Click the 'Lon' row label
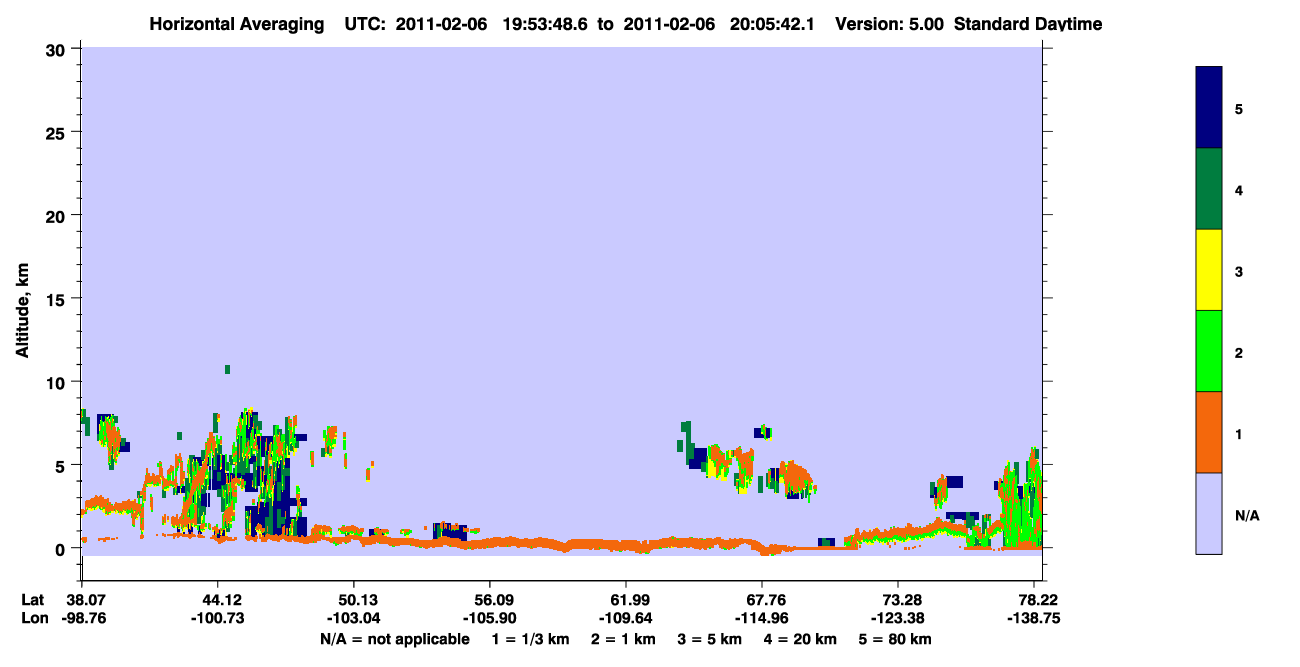The height and width of the screenshot is (667, 1300). [x=33, y=618]
